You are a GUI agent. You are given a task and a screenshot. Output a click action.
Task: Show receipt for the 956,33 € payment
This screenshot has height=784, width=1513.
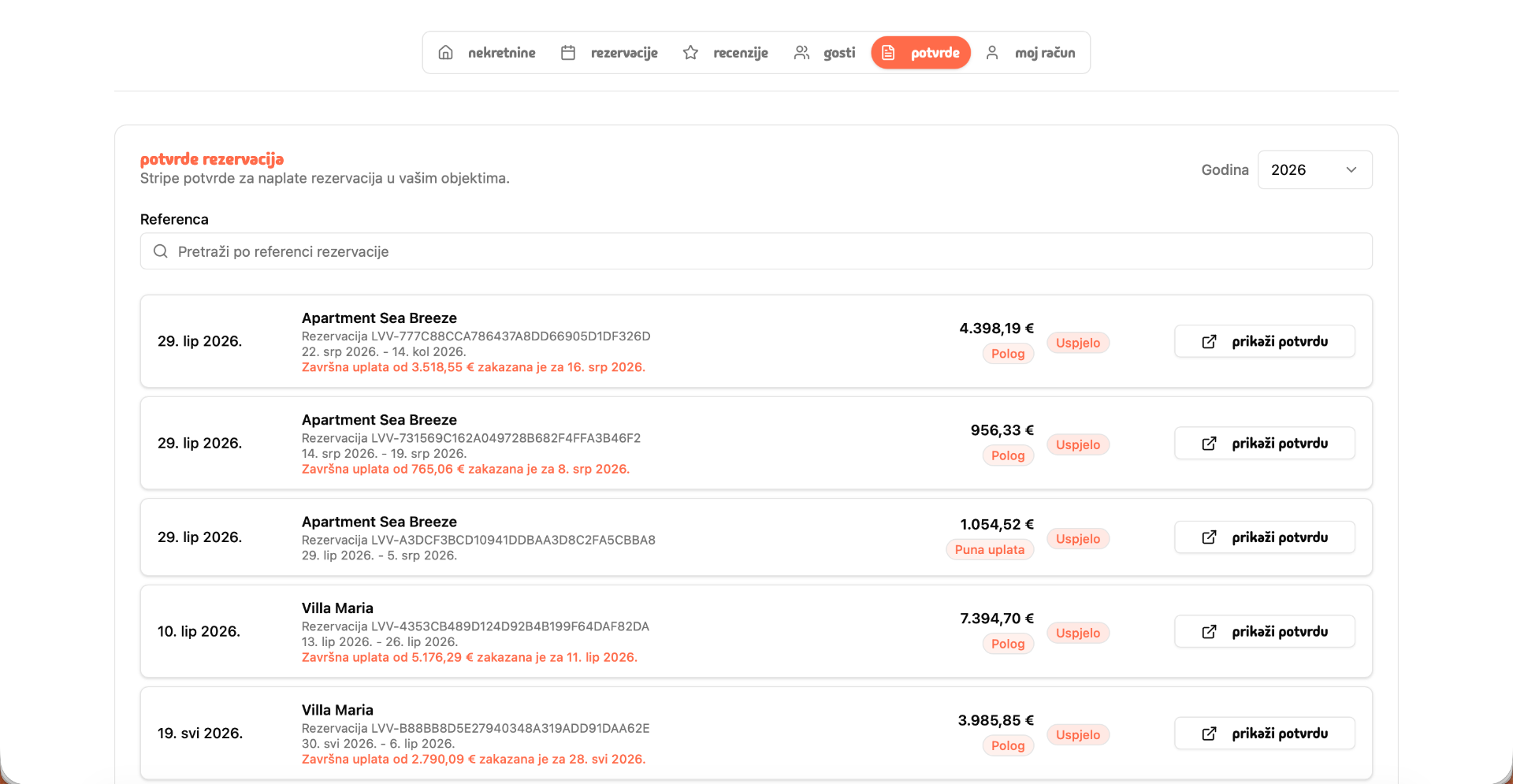tap(1265, 443)
